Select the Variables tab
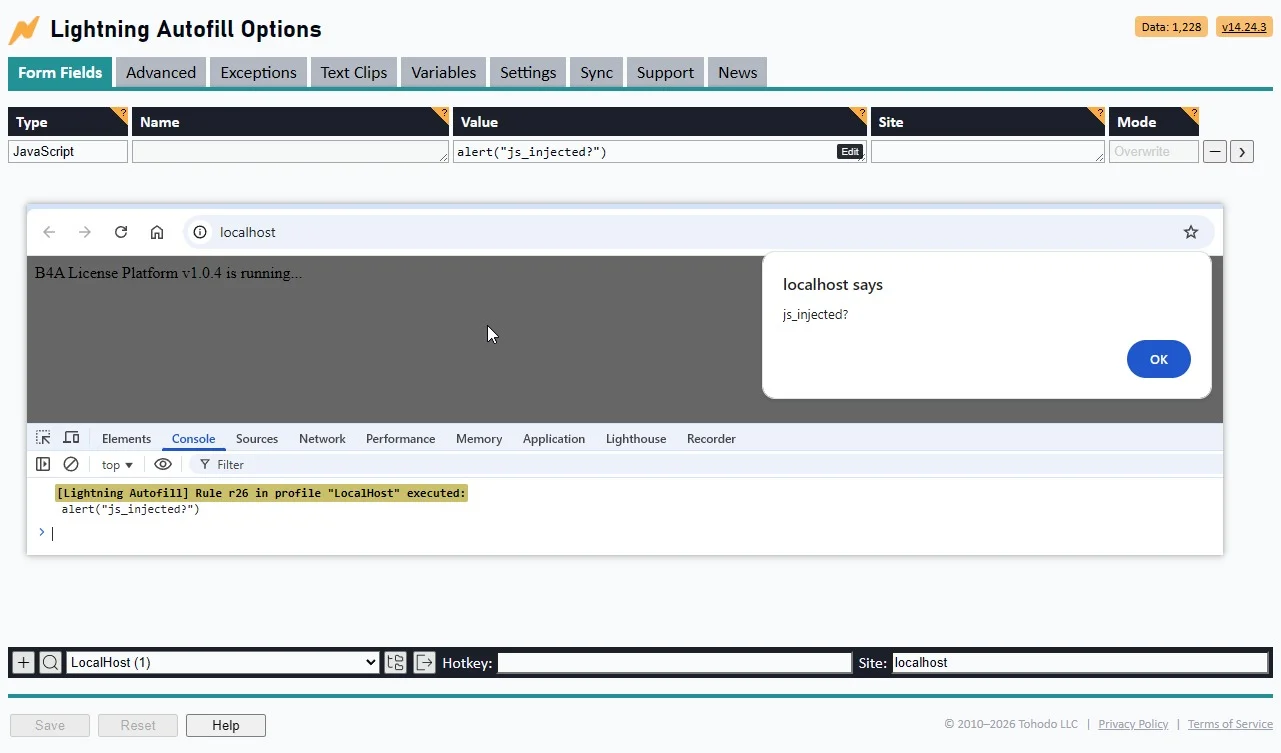The height and width of the screenshot is (753, 1281). (x=444, y=72)
